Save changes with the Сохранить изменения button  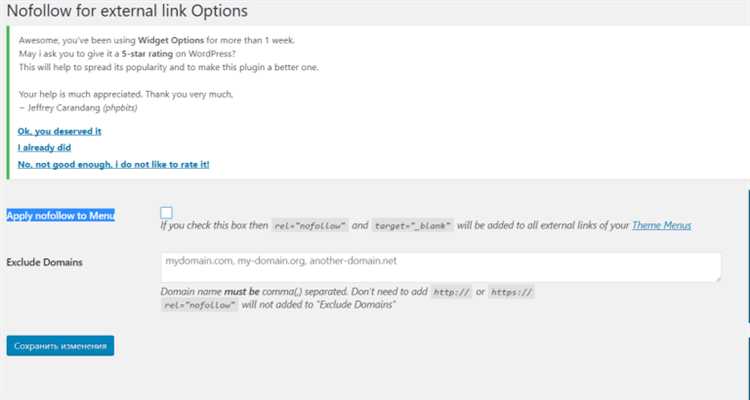point(60,345)
